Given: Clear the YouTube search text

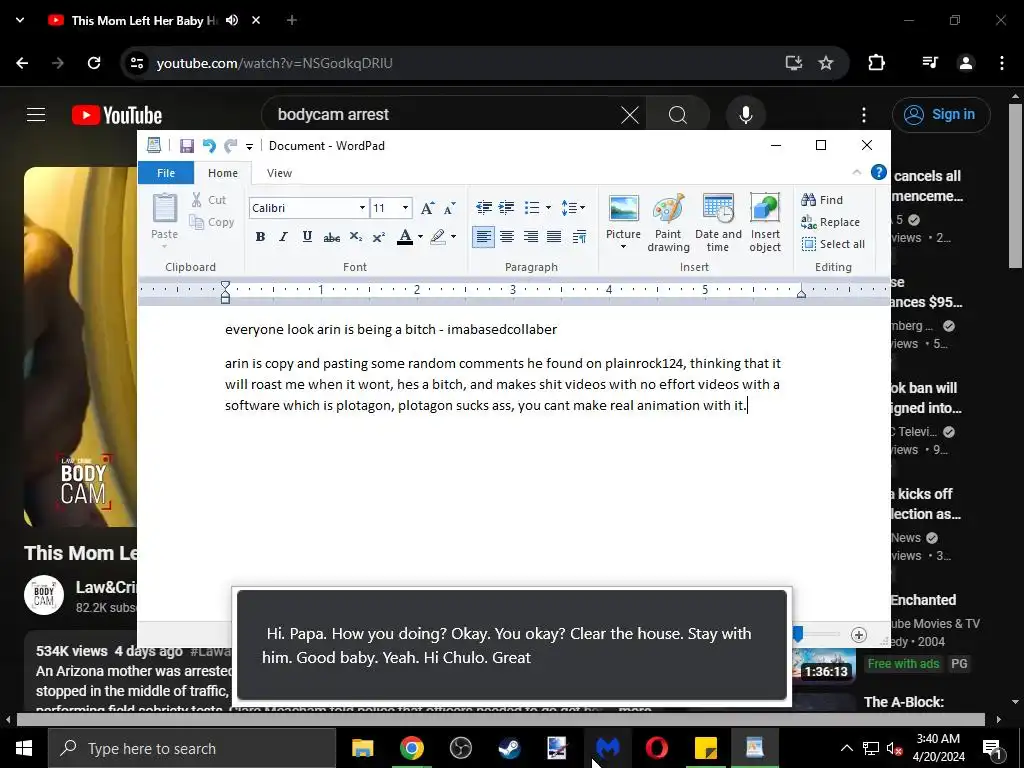Looking at the screenshot, I should pyautogui.click(x=630, y=116).
